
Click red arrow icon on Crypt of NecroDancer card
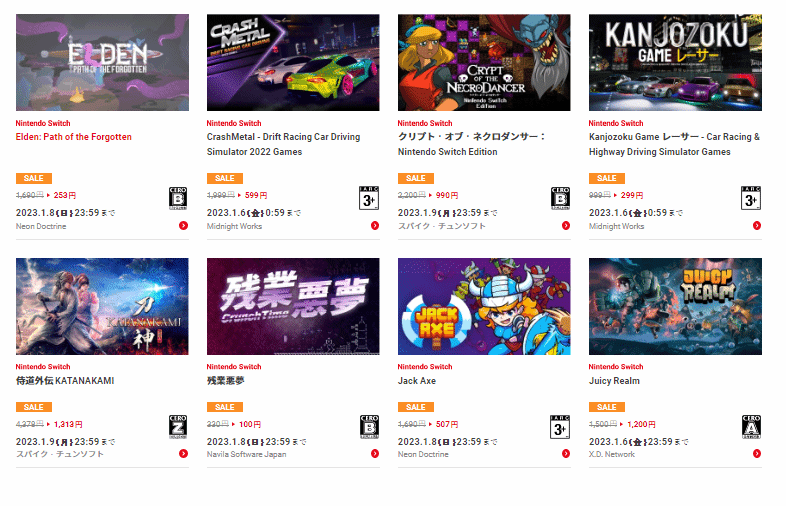pyautogui.click(x=566, y=226)
